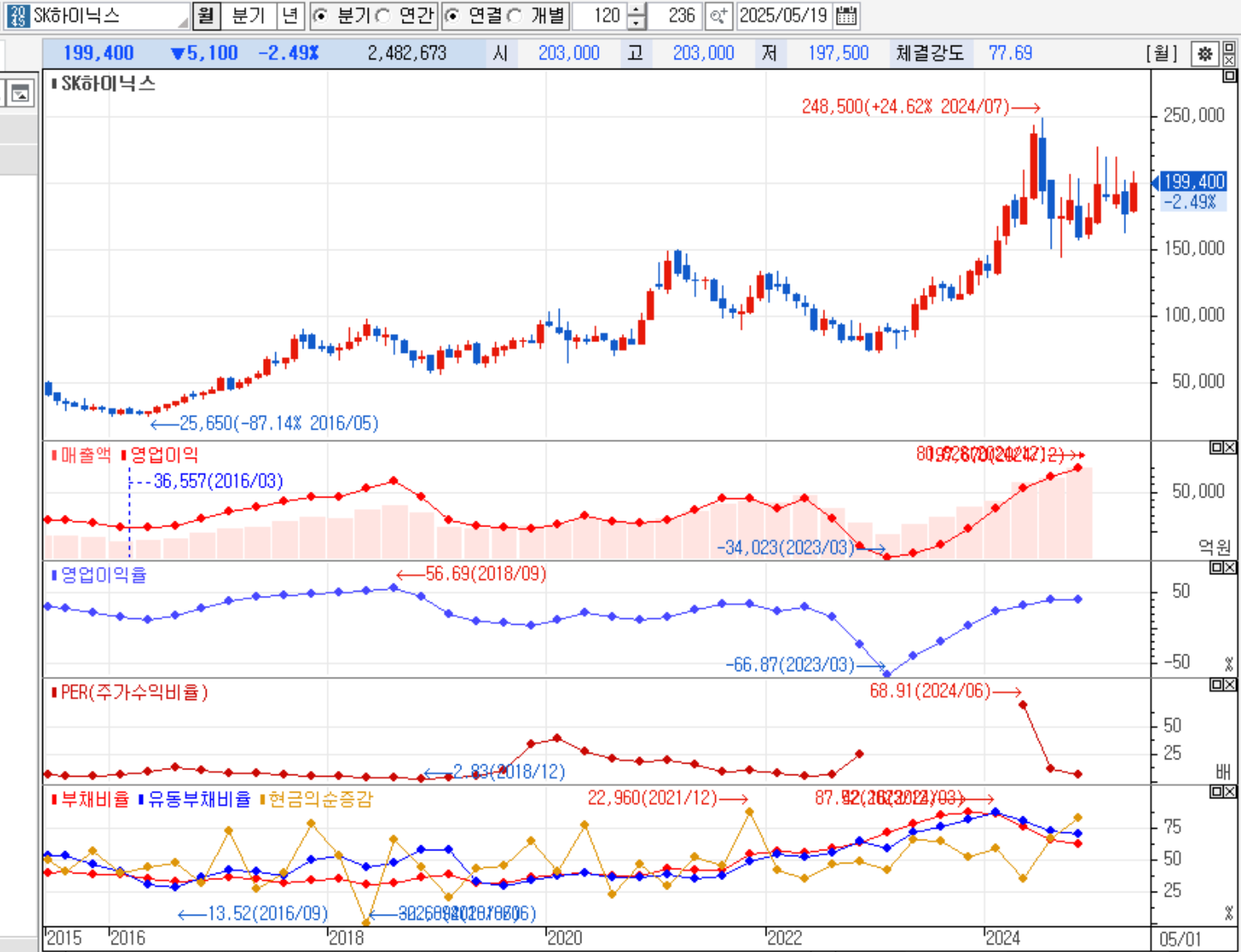The height and width of the screenshot is (952, 1241).
Task: Select the 분기 (quarterly) period button
Action: 248,16
